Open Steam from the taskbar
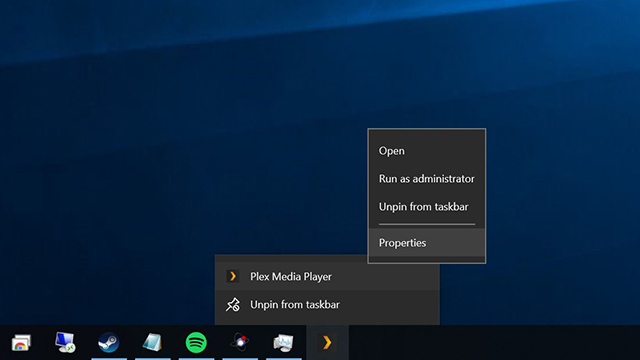The width and height of the screenshot is (640, 360). pos(109,342)
